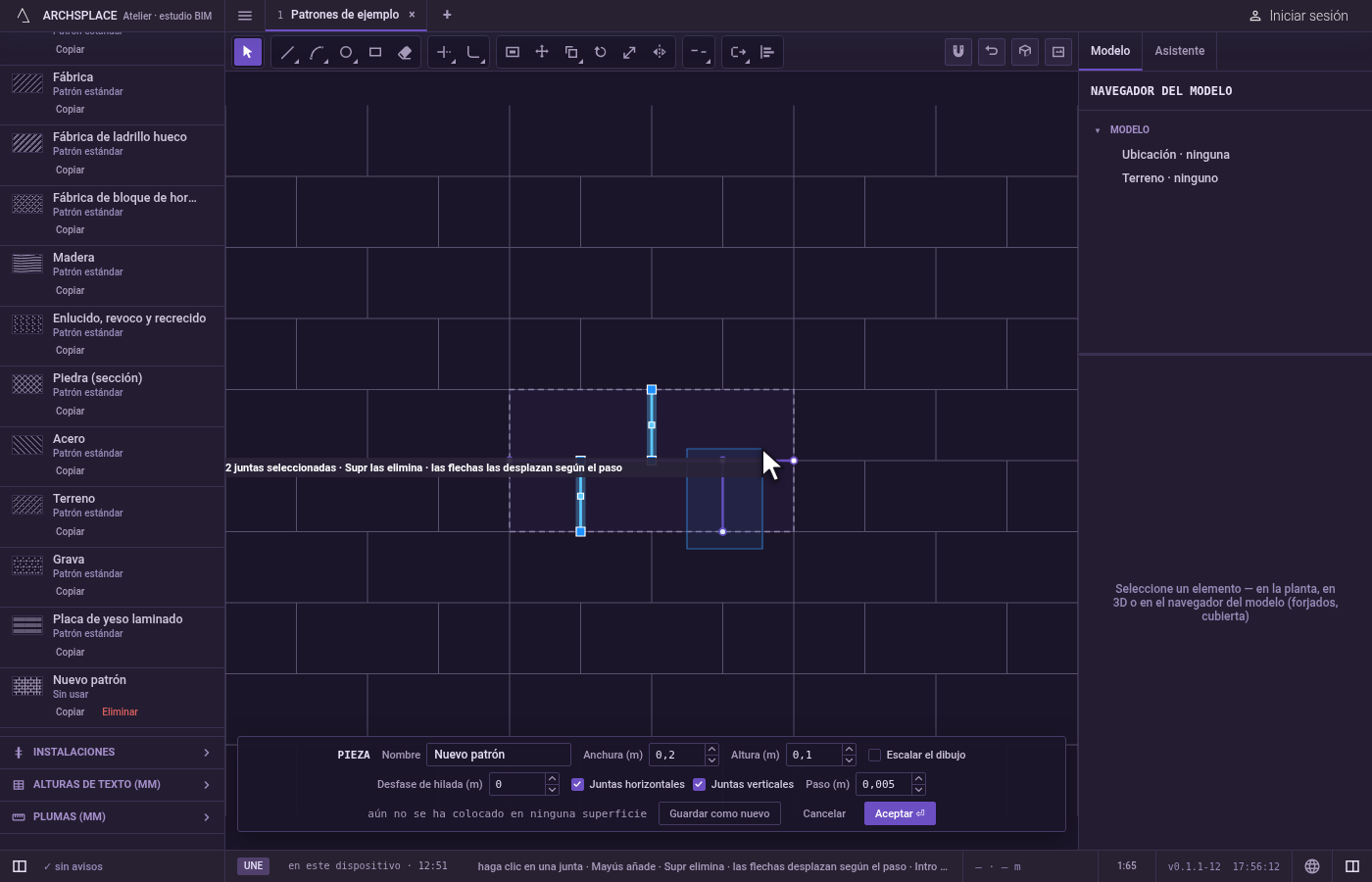Activate the scale tool icon

(630, 52)
